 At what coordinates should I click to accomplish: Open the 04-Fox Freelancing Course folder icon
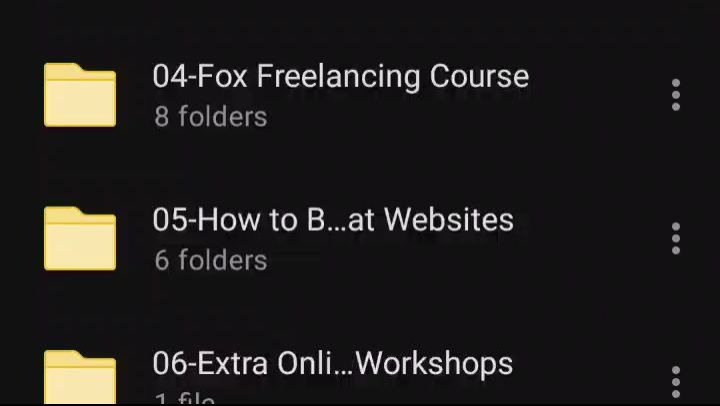click(x=80, y=95)
